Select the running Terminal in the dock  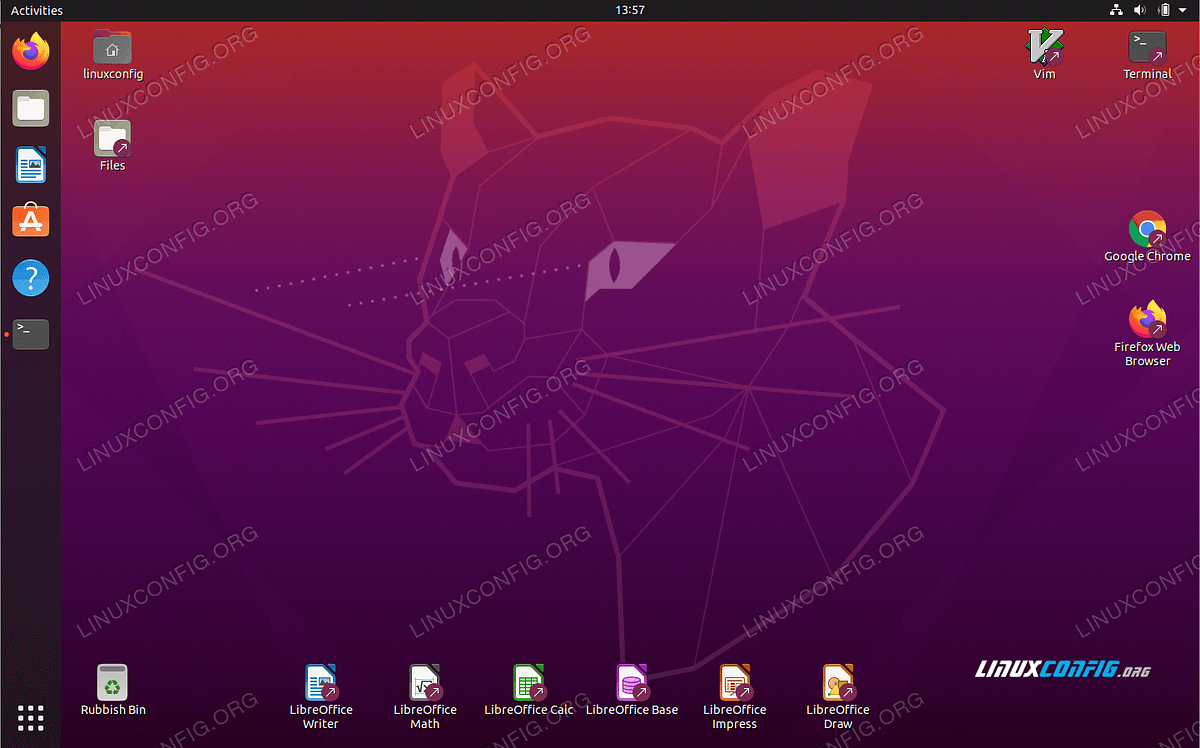click(x=31, y=333)
